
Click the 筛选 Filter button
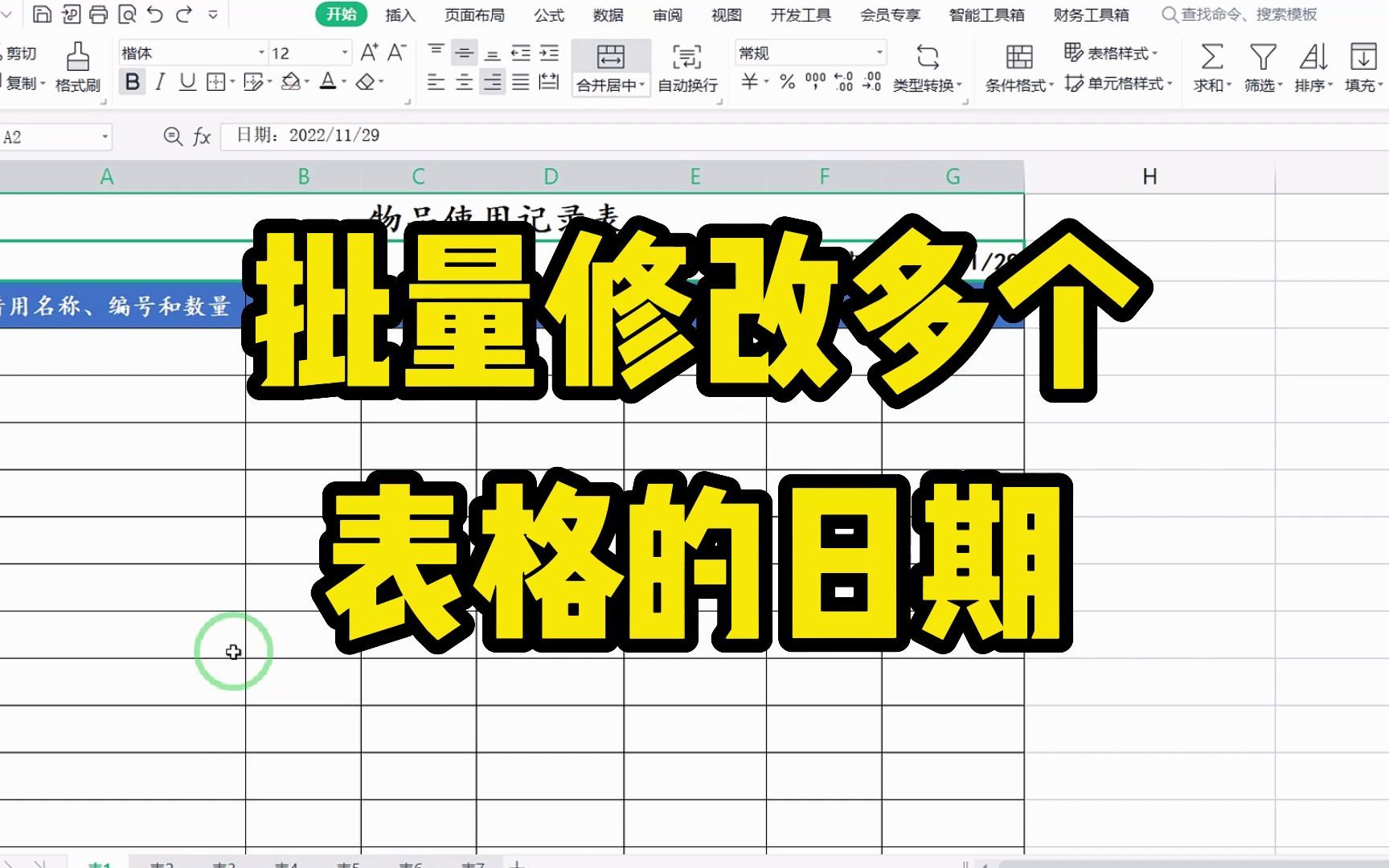[1263, 68]
